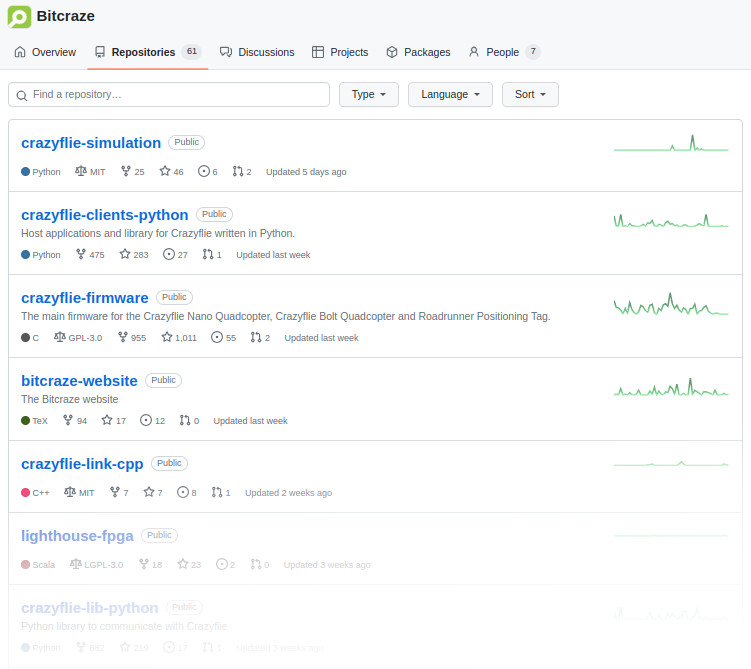Click the C++ language dot on crazyflie-link-cpp
The image size is (751, 669).
click(25, 492)
